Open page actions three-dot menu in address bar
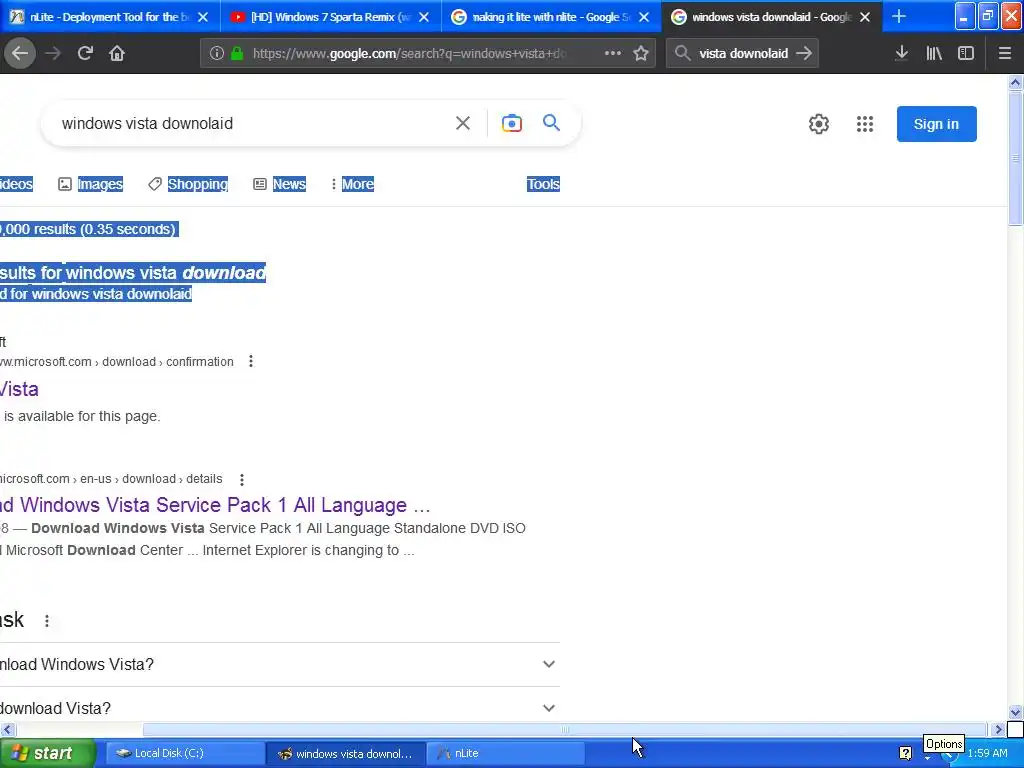 (x=613, y=54)
